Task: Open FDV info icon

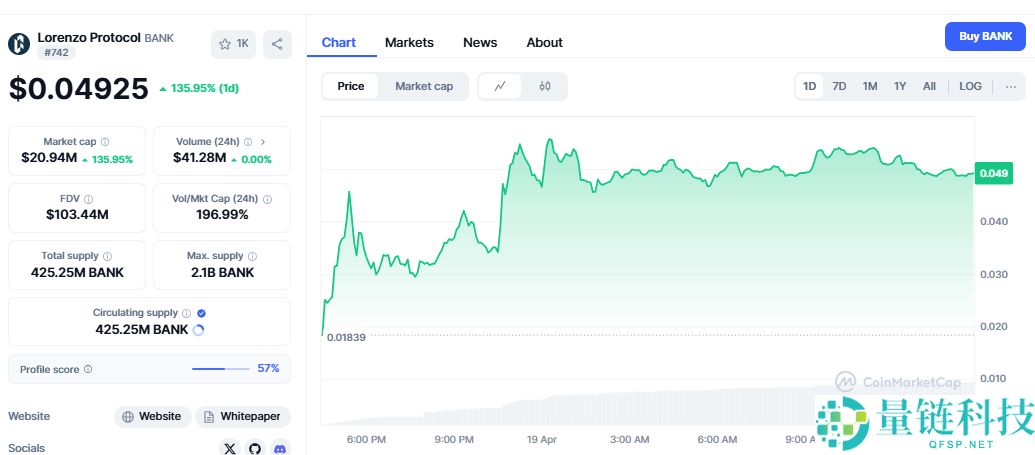Action: pyautogui.click(x=88, y=199)
